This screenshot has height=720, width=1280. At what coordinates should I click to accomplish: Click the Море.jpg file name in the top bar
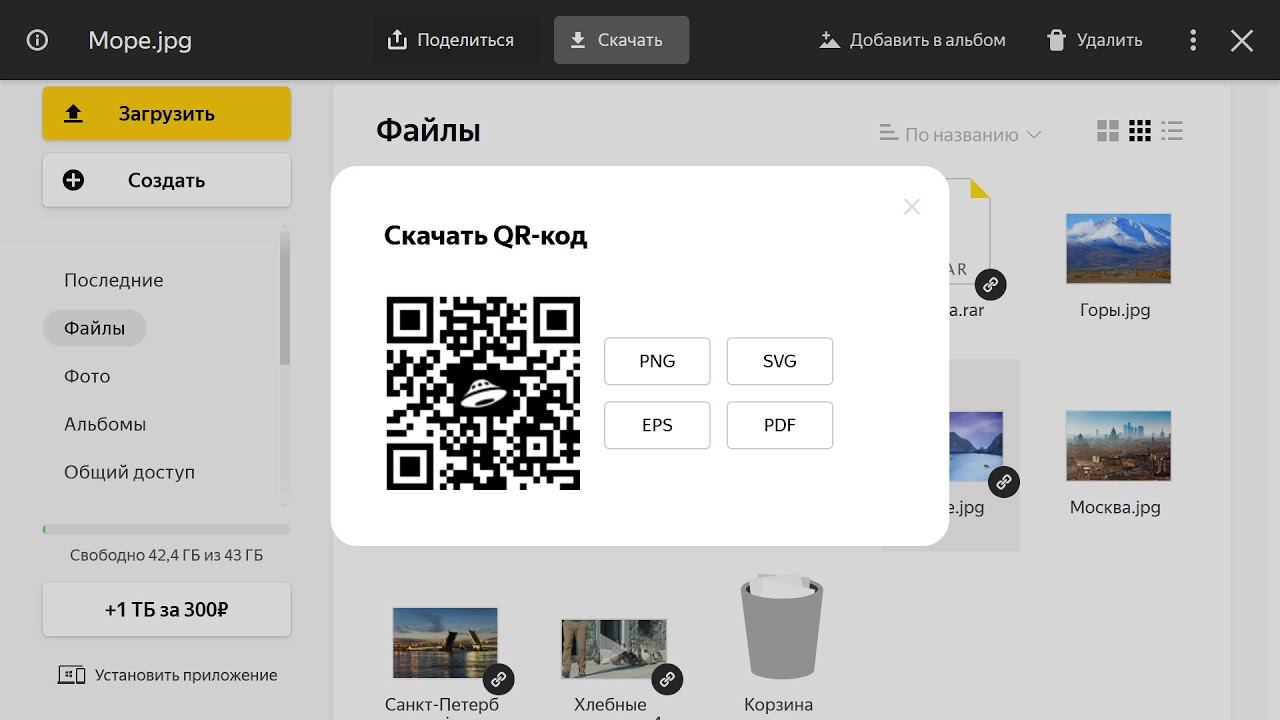click(140, 41)
